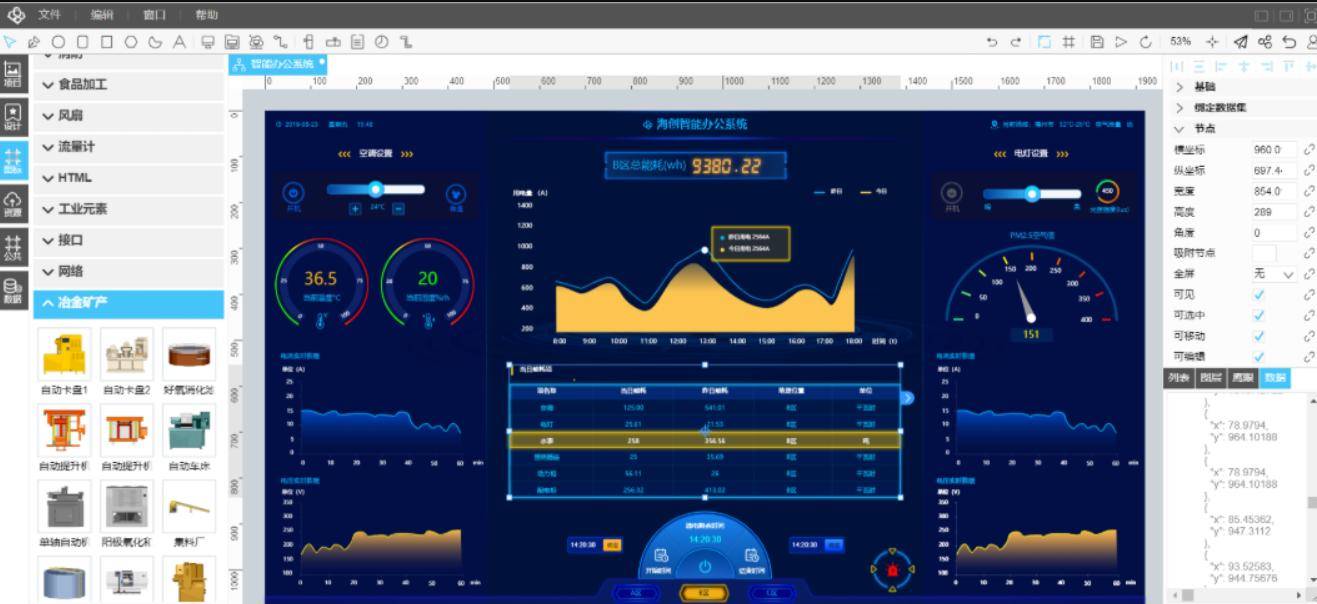Toggle the 可选中 checkbox

click(x=1259, y=315)
